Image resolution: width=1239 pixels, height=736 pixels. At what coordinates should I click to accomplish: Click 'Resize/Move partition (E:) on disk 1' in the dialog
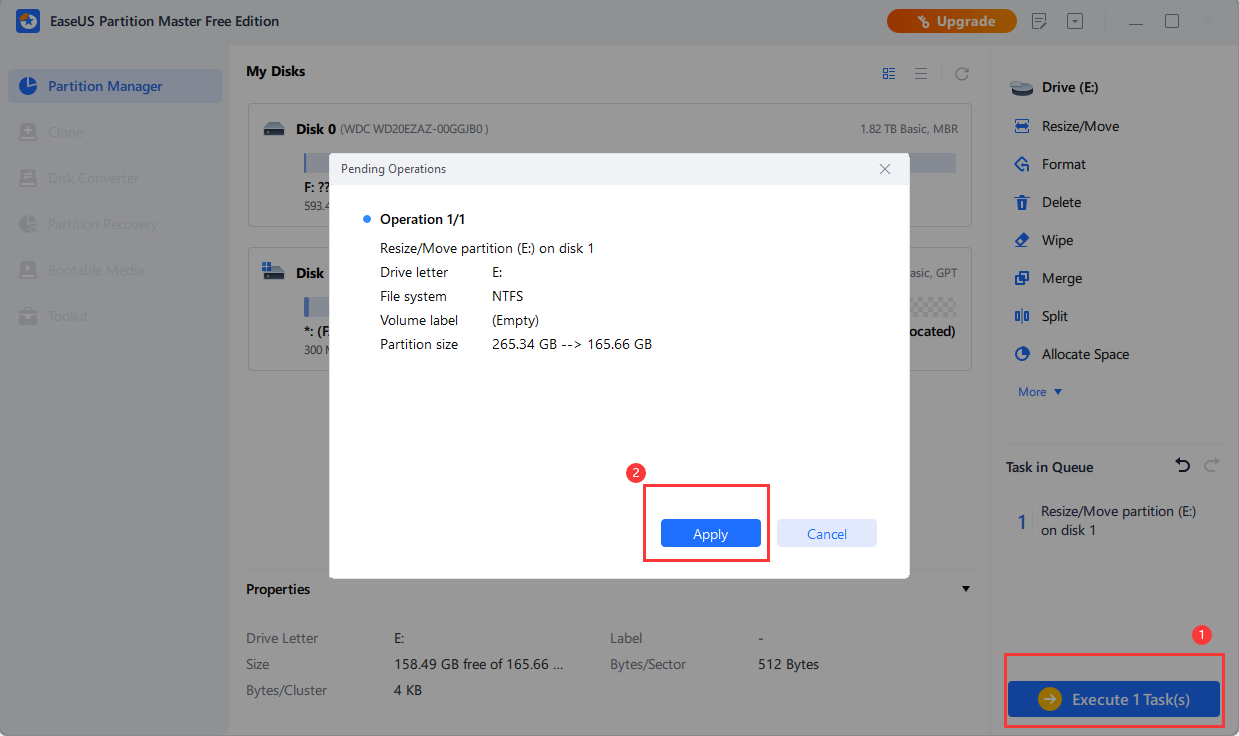coord(487,248)
